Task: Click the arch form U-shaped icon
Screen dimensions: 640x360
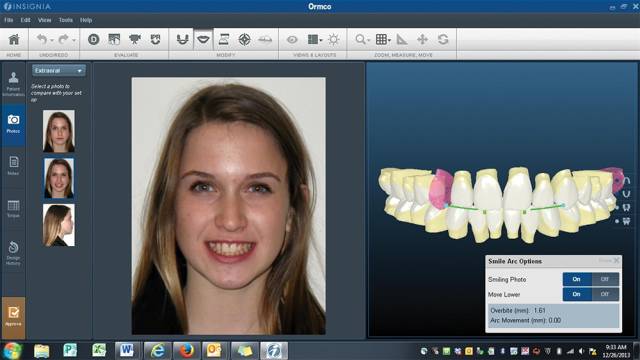Action: pos(182,39)
